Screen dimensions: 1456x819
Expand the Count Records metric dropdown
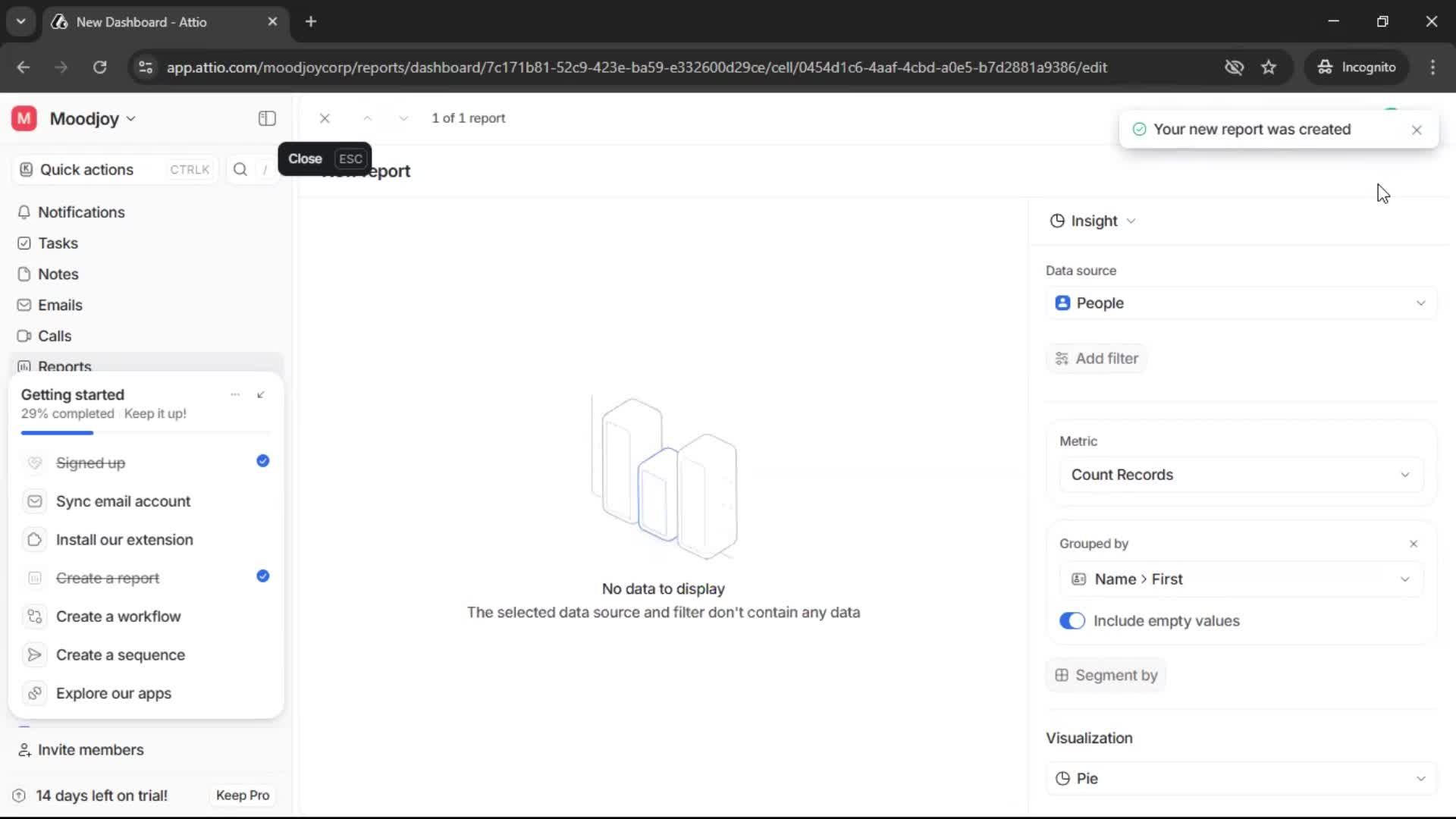point(1405,475)
